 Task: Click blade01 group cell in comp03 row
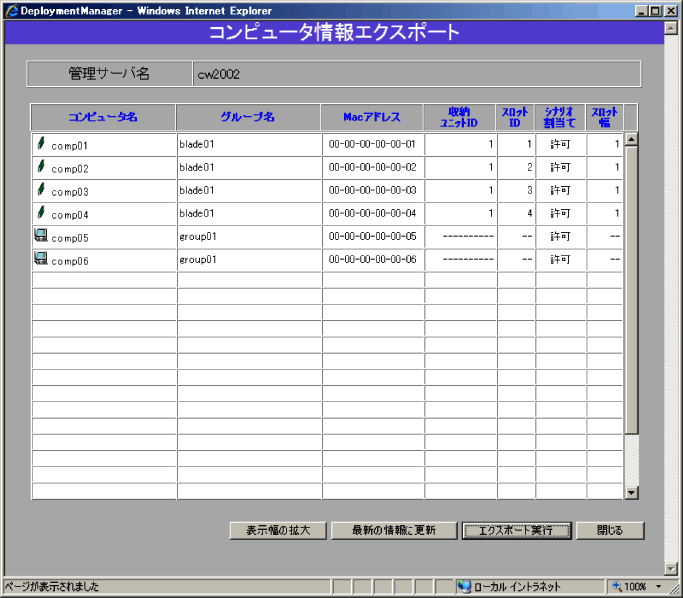[x=249, y=191]
